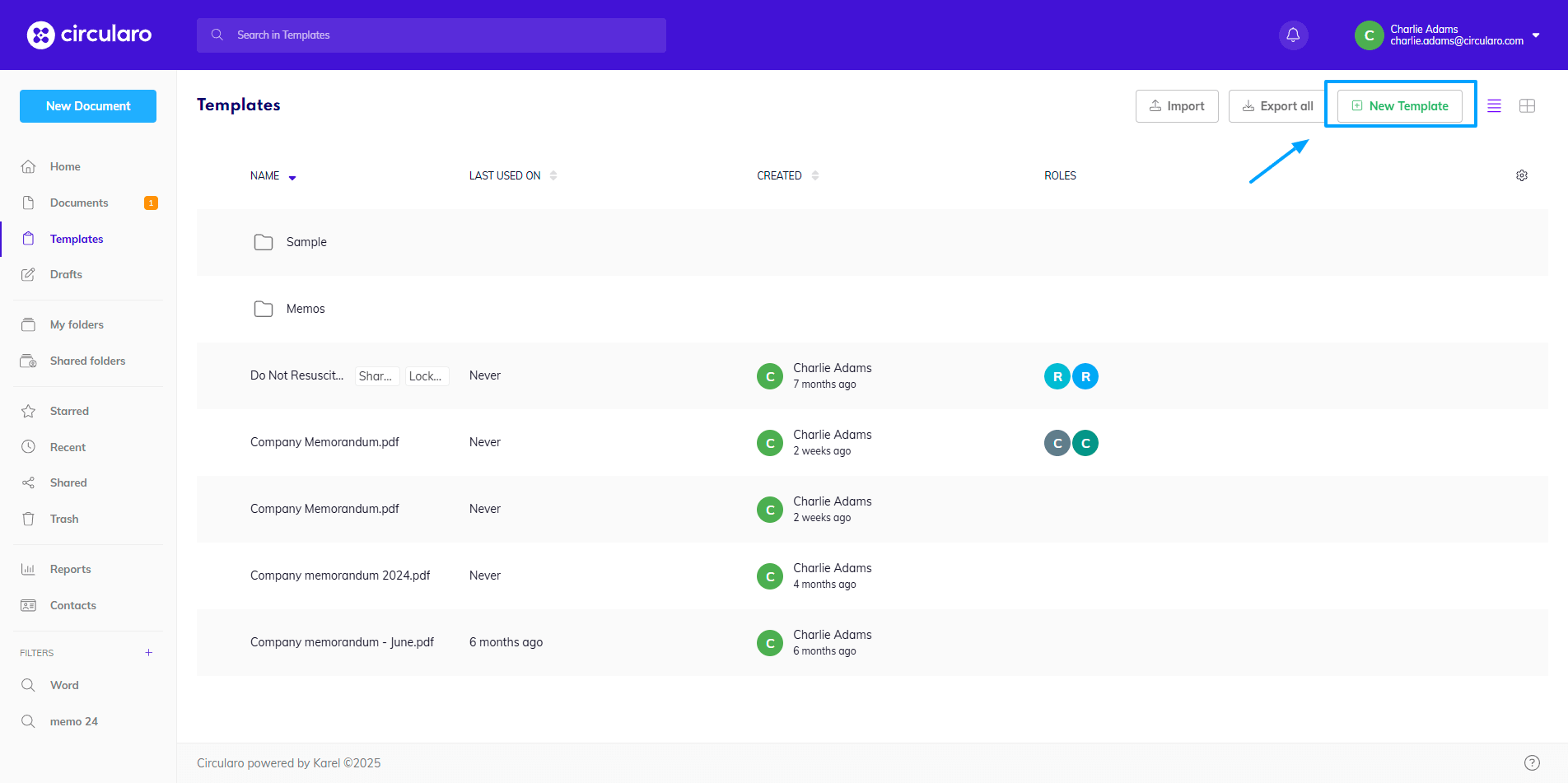The image size is (1568, 783).
Task: Open the Memos folder
Action: coord(306,309)
